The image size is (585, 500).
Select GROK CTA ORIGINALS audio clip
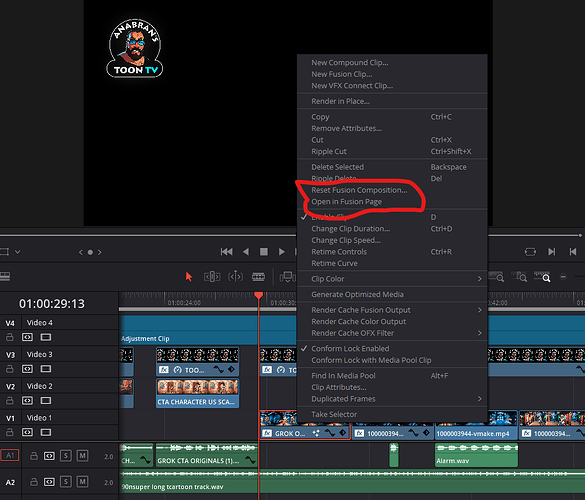206,455
